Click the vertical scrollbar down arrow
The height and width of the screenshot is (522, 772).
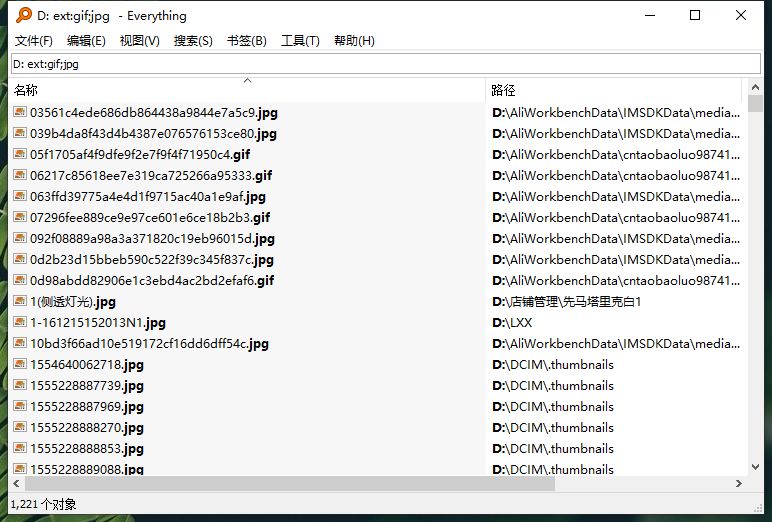click(x=755, y=467)
